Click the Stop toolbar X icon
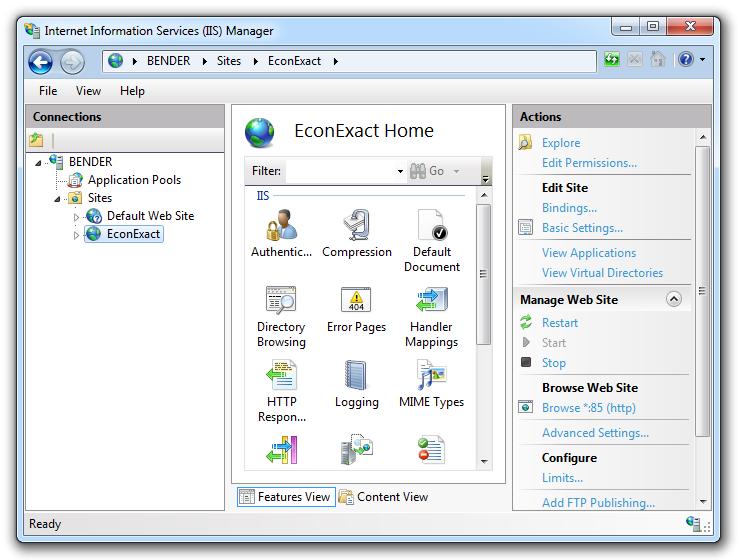 [635, 59]
